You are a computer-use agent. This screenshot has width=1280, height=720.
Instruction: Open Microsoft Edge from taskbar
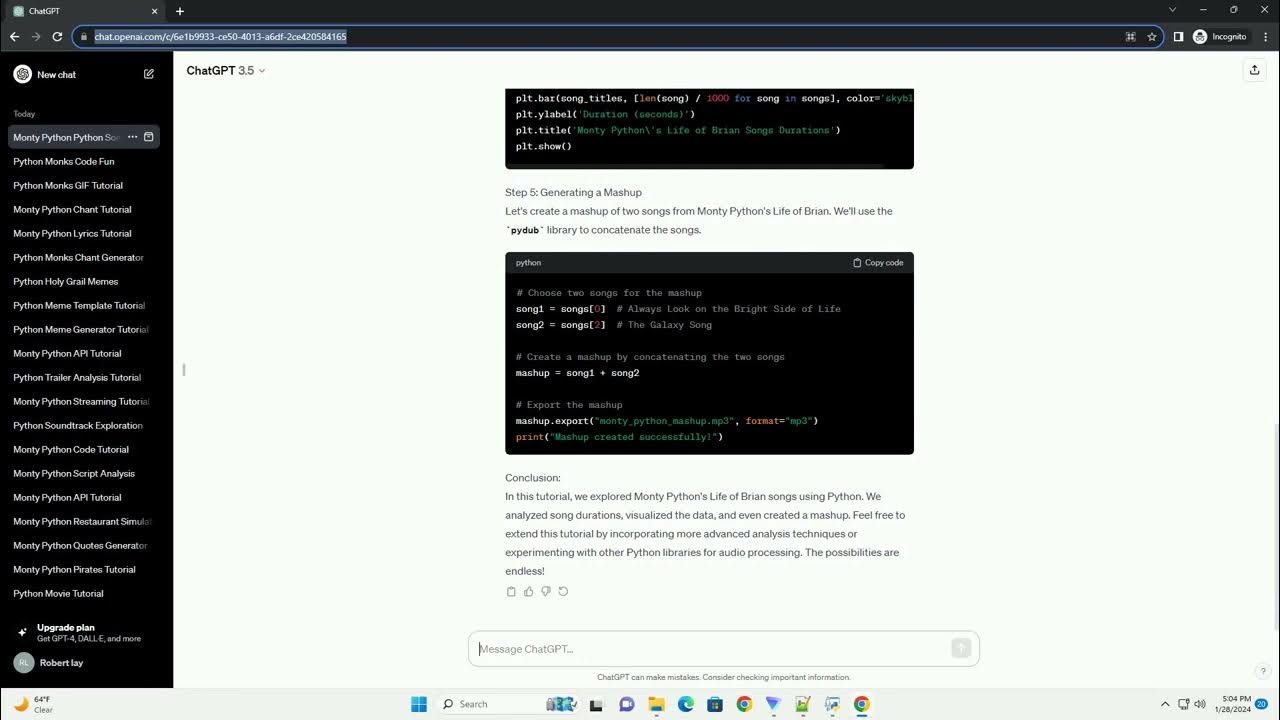pyautogui.click(x=686, y=704)
